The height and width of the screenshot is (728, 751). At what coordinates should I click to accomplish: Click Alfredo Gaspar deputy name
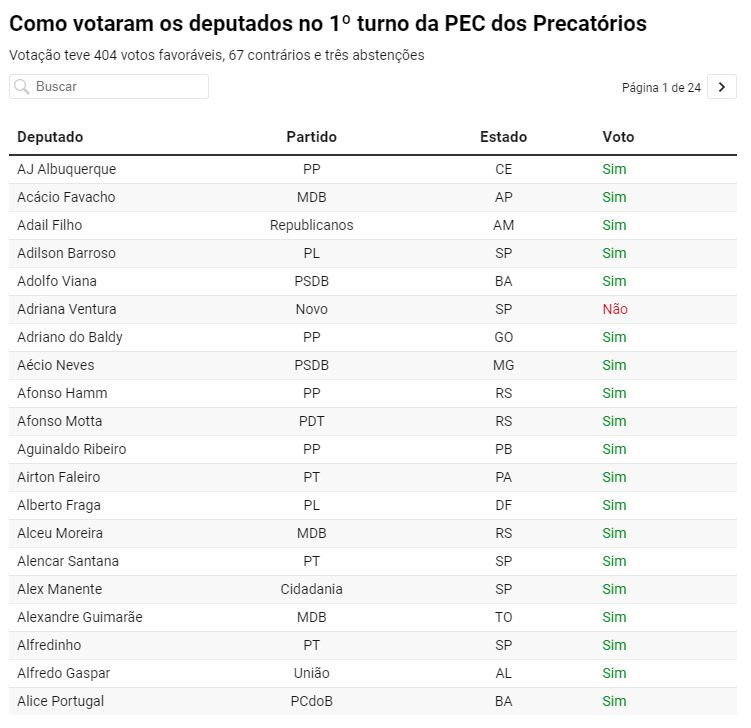[x=64, y=673]
